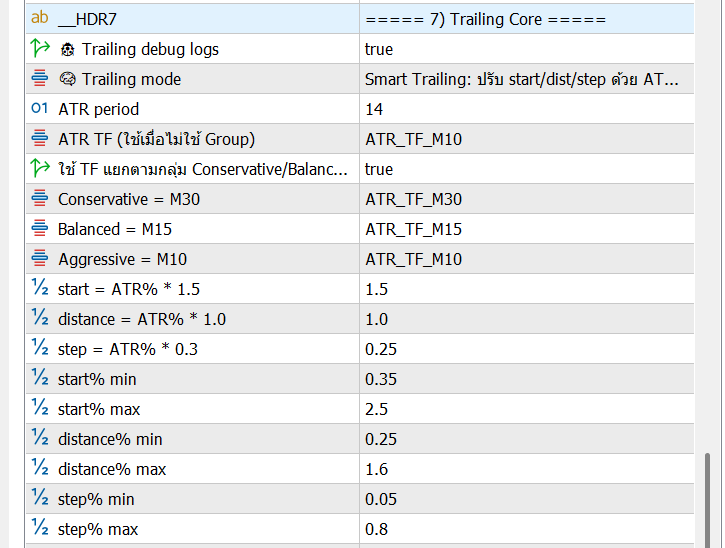Image resolution: width=725 pixels, height=548 pixels.
Task: Open the ATR TF ATR_TF_M10 fallback dropdown
Action: pyautogui.click(x=413, y=139)
